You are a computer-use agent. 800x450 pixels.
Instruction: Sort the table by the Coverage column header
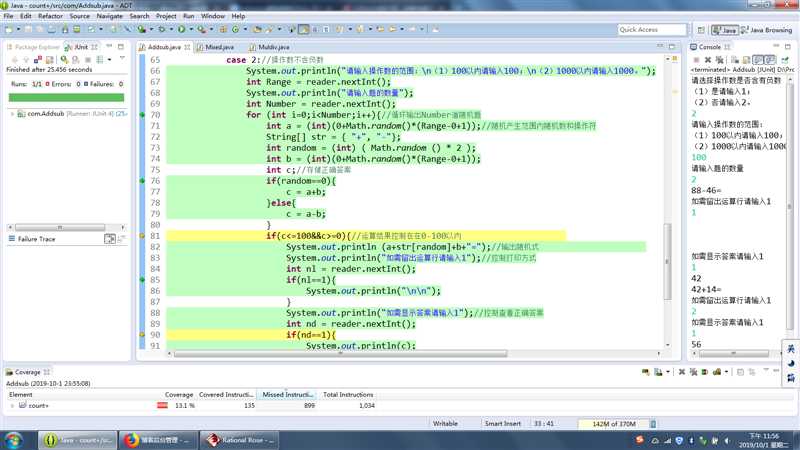click(x=179, y=394)
